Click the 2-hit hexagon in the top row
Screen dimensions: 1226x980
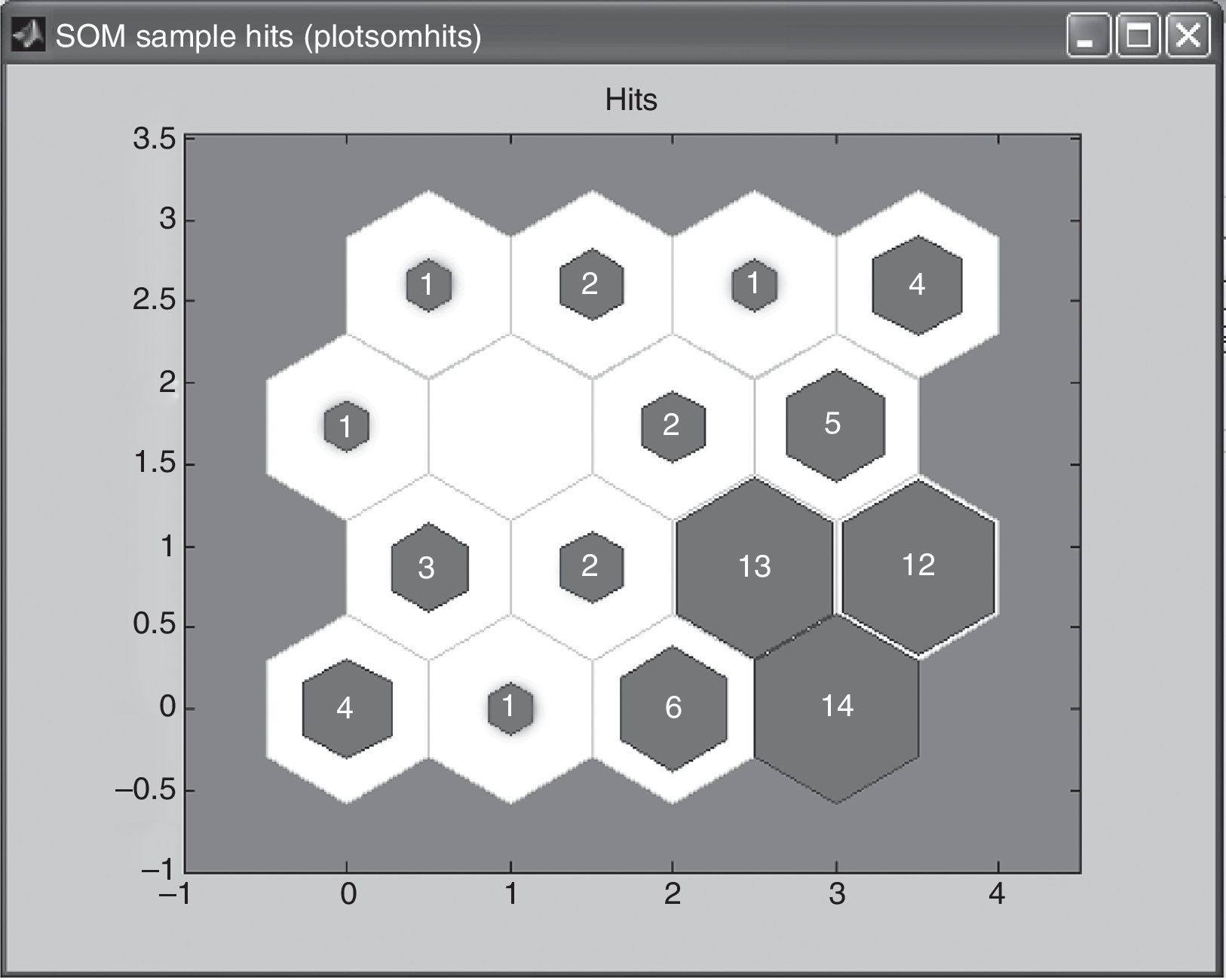591,284
